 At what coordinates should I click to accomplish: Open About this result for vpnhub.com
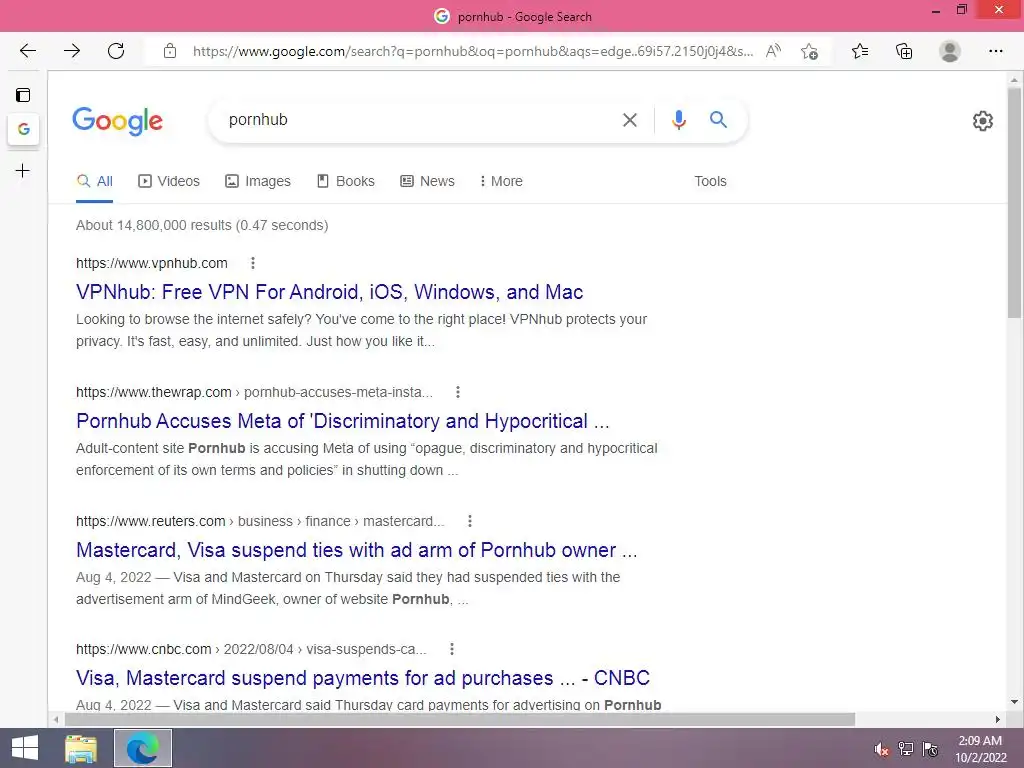tap(253, 263)
